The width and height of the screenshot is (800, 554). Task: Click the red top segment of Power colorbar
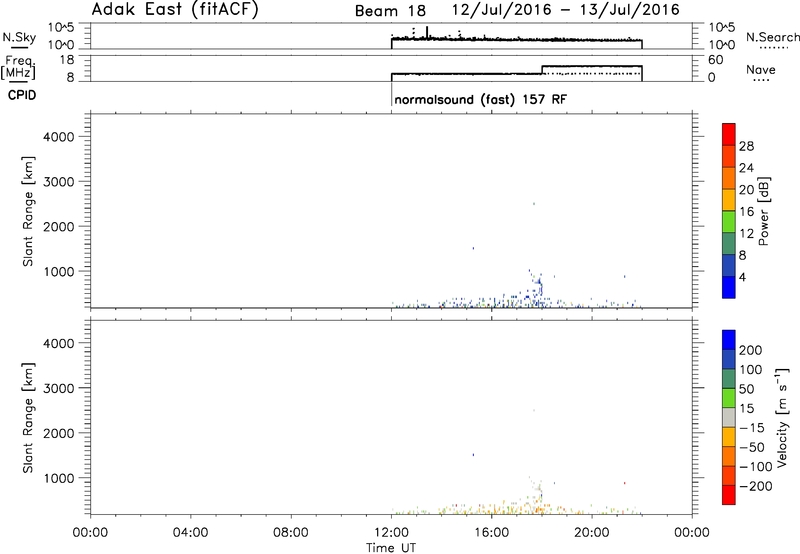729,134
